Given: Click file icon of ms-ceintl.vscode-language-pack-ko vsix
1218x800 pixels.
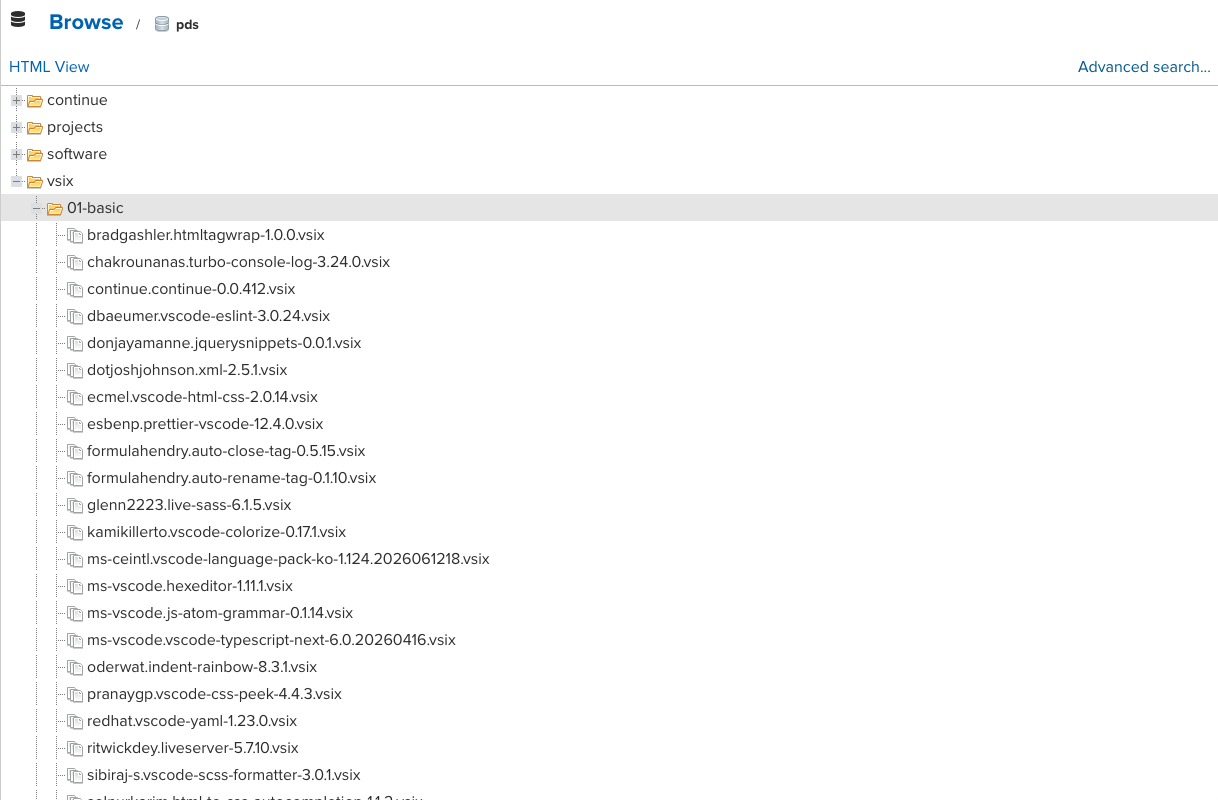Looking at the screenshot, I should point(75,560).
